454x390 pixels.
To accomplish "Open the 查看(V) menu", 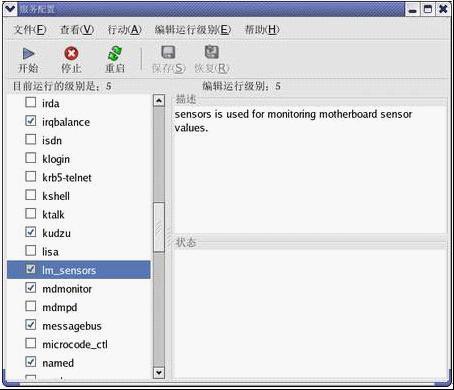I will (x=77, y=30).
